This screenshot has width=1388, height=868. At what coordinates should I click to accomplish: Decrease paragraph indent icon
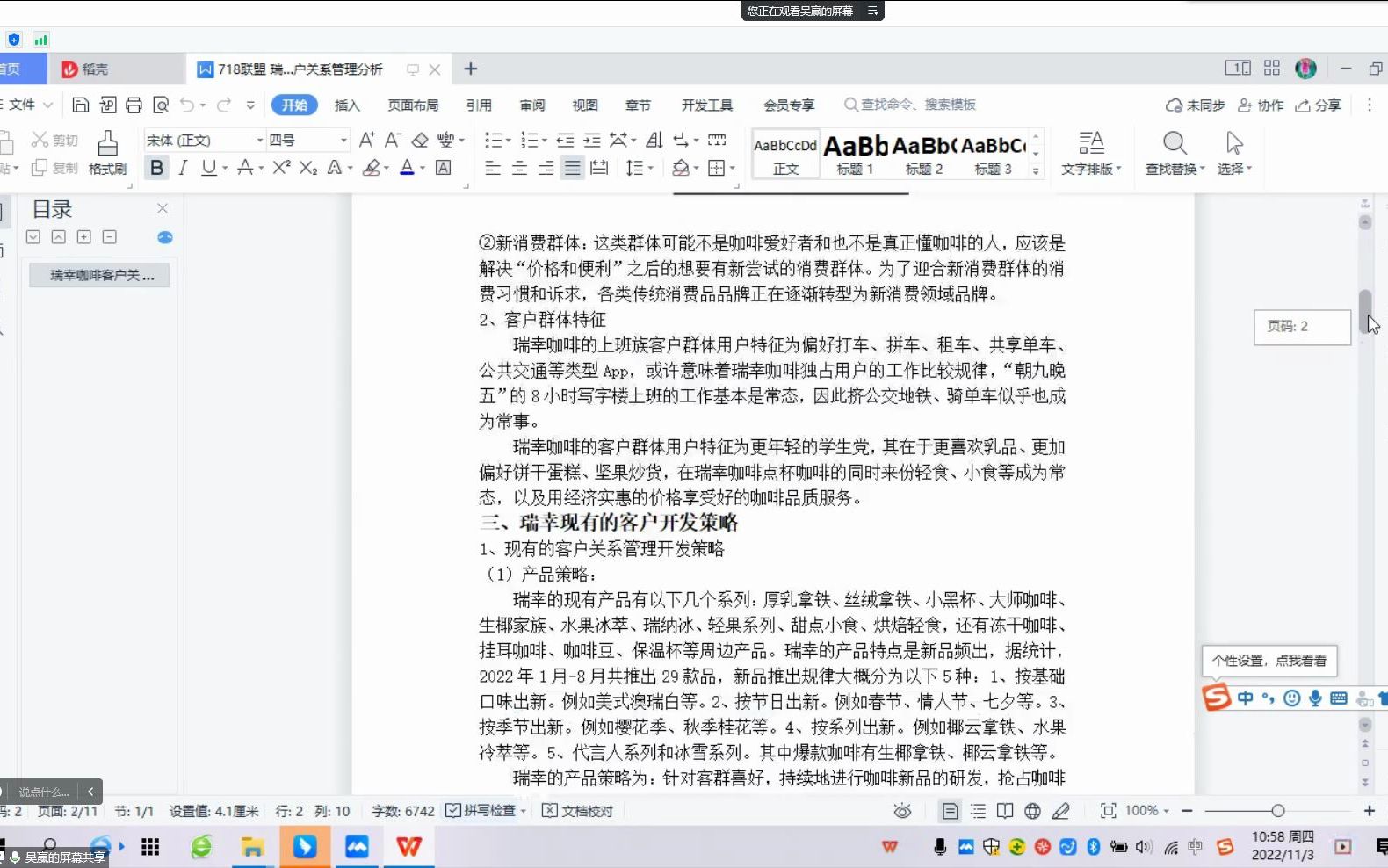[565, 140]
